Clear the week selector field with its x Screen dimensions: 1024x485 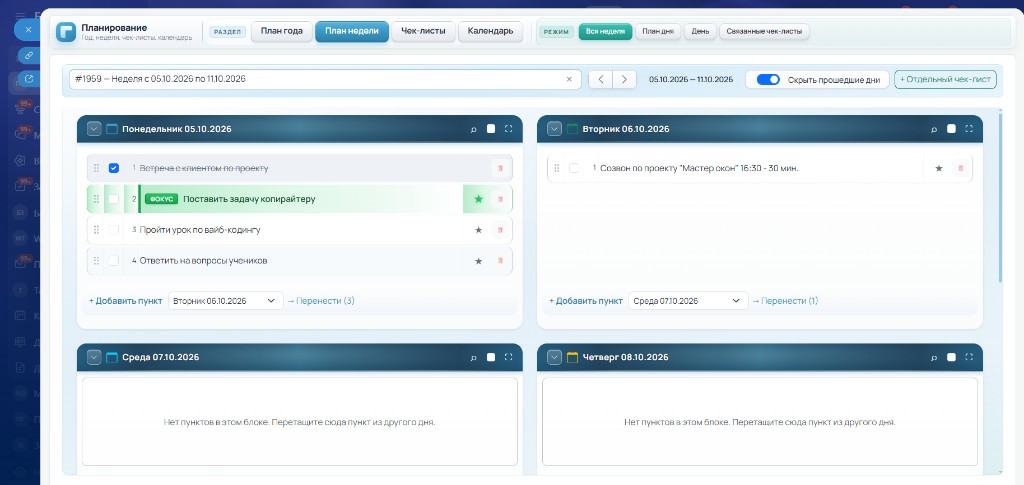coord(569,79)
